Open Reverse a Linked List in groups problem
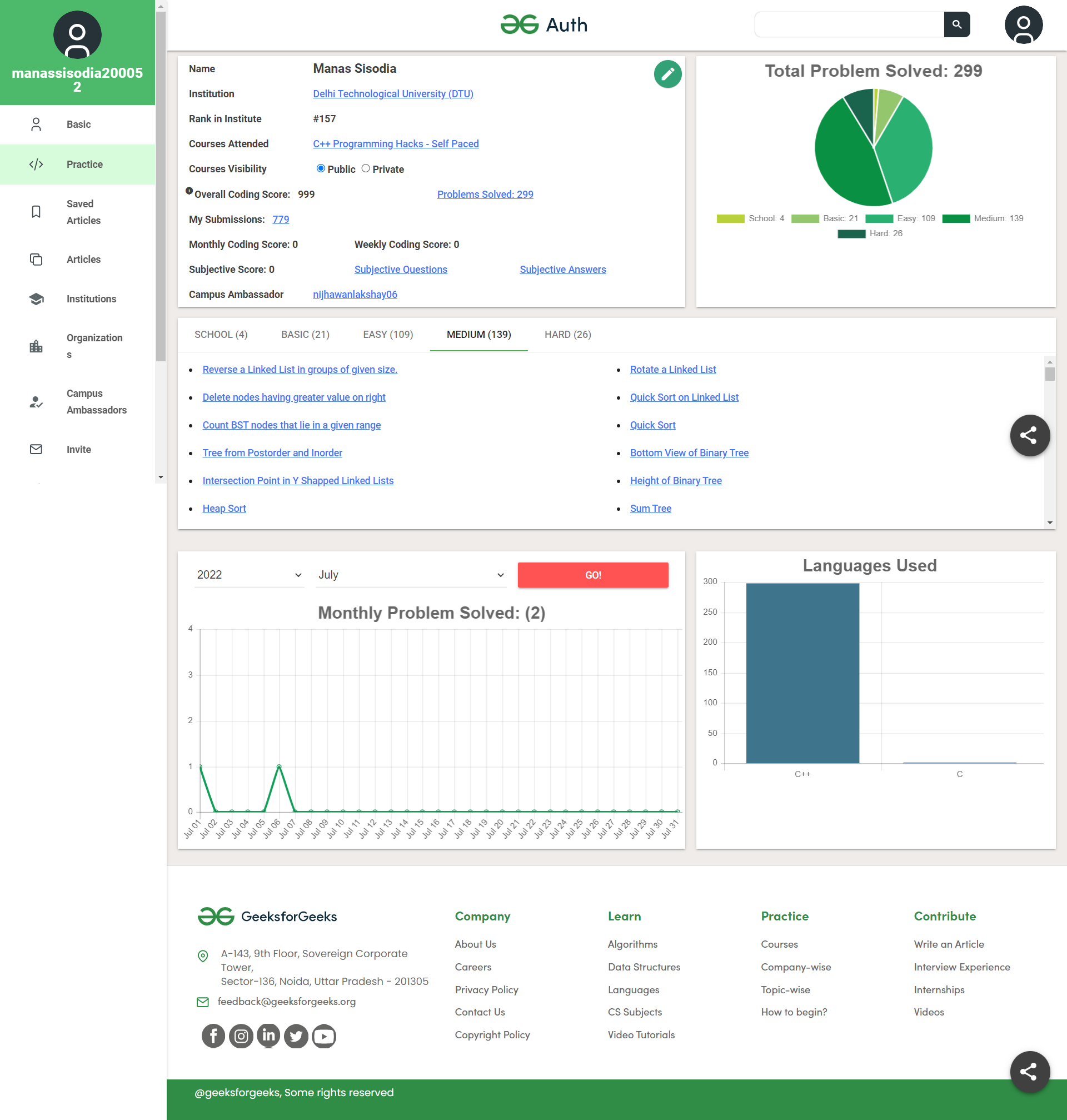The height and width of the screenshot is (1120, 1067). 300,370
